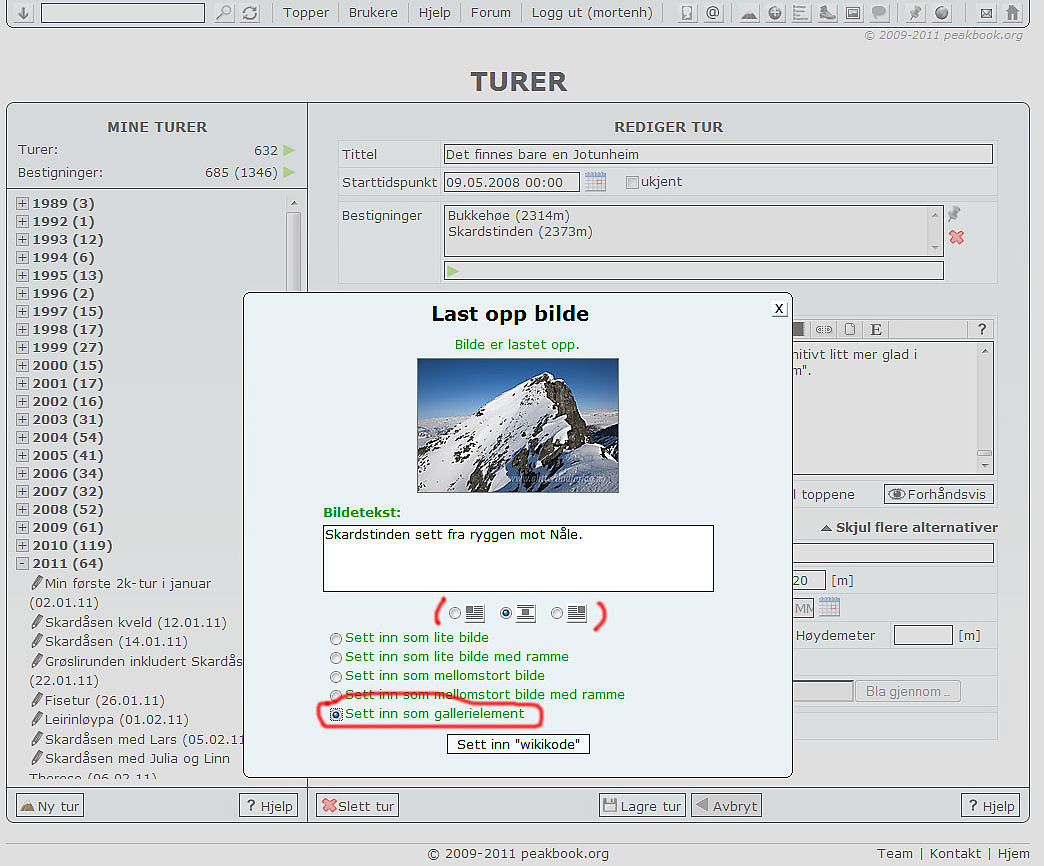Click the red X beside Bestigninger list
1044x866 pixels.
pyautogui.click(x=956, y=237)
